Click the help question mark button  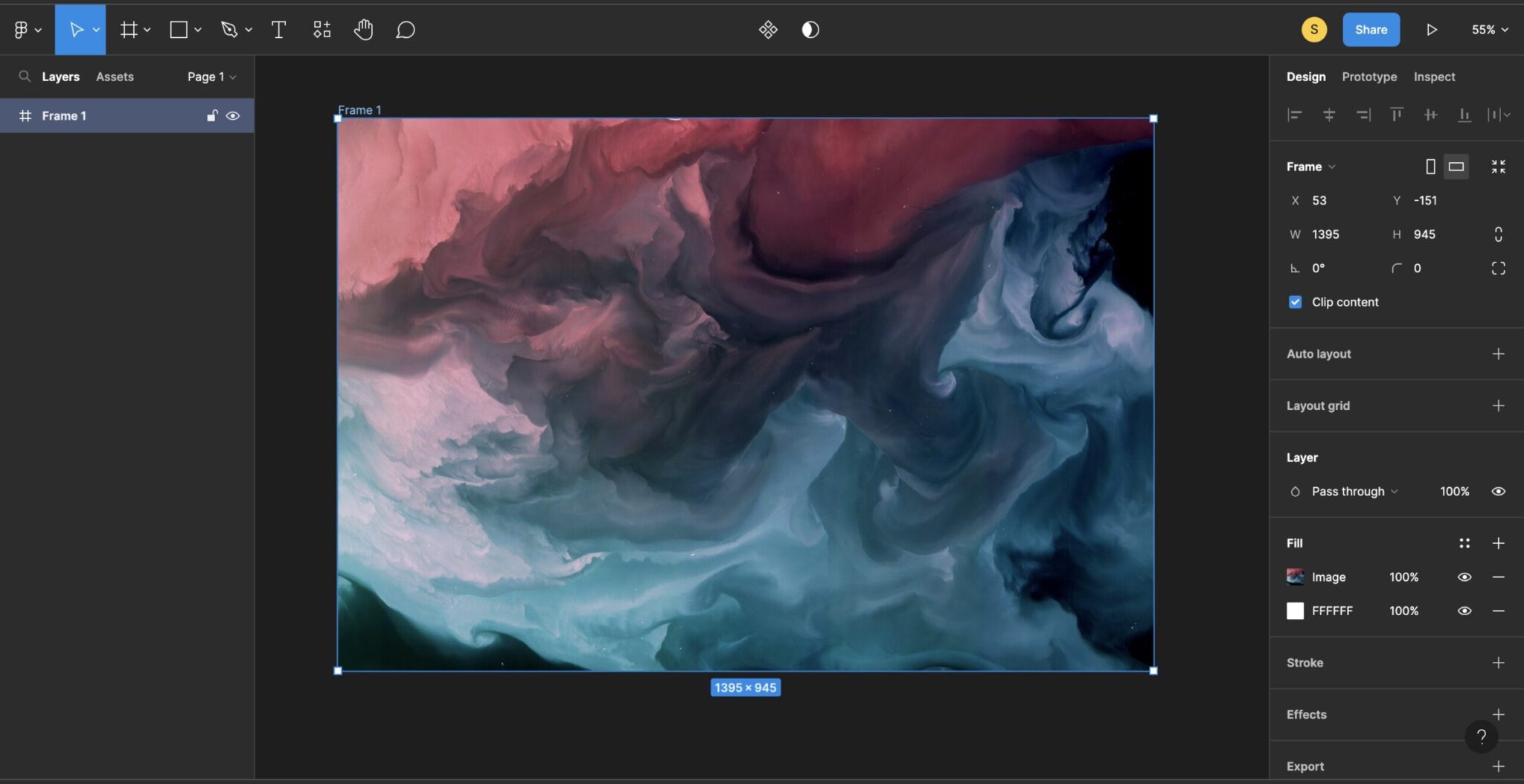point(1481,736)
